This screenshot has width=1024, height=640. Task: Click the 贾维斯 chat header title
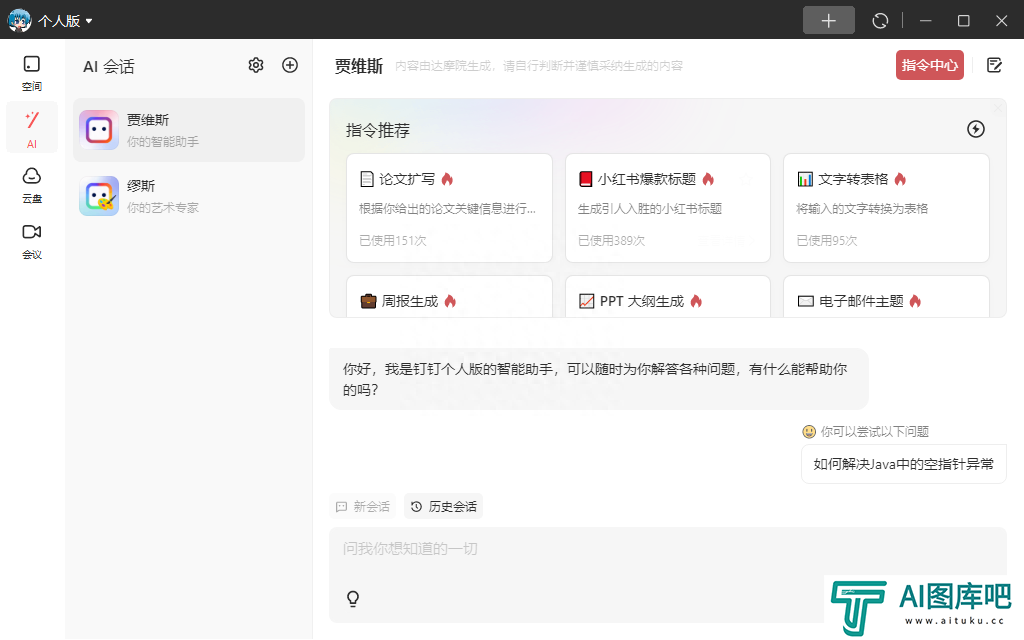359,66
